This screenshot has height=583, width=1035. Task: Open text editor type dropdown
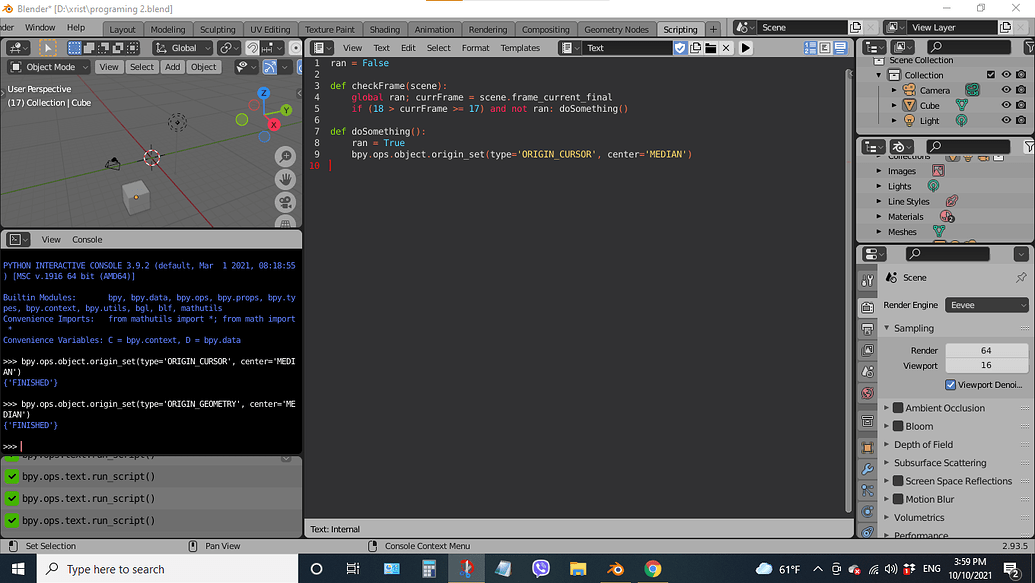(x=323, y=48)
